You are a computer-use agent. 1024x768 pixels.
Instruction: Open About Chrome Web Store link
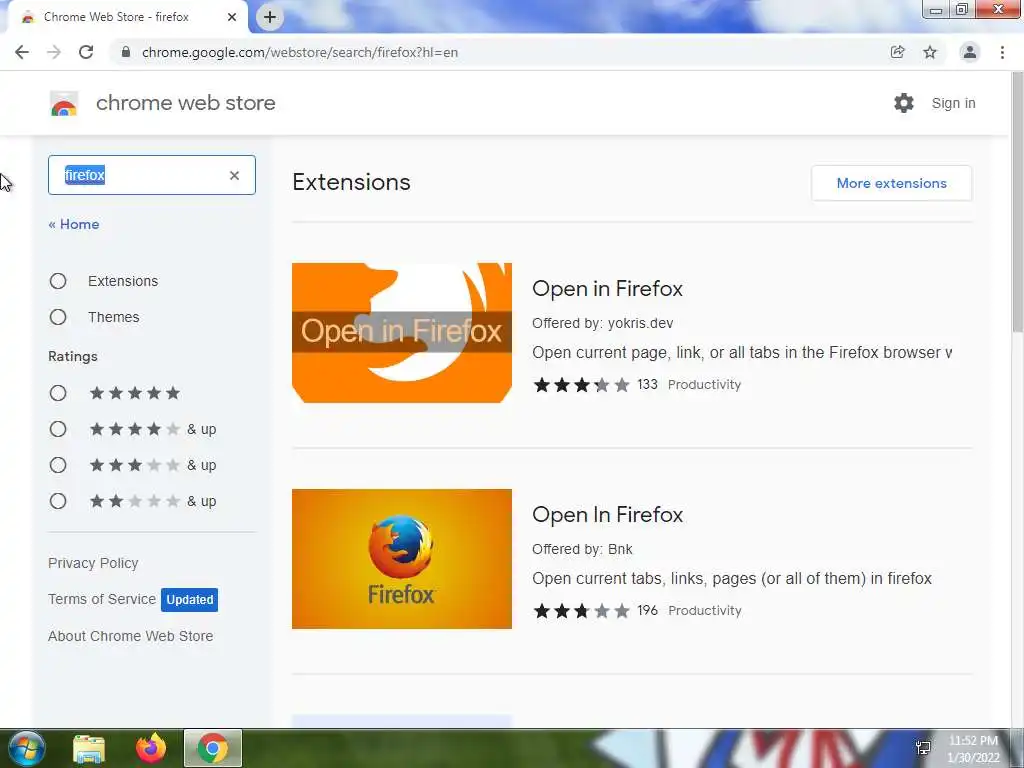[x=131, y=636]
